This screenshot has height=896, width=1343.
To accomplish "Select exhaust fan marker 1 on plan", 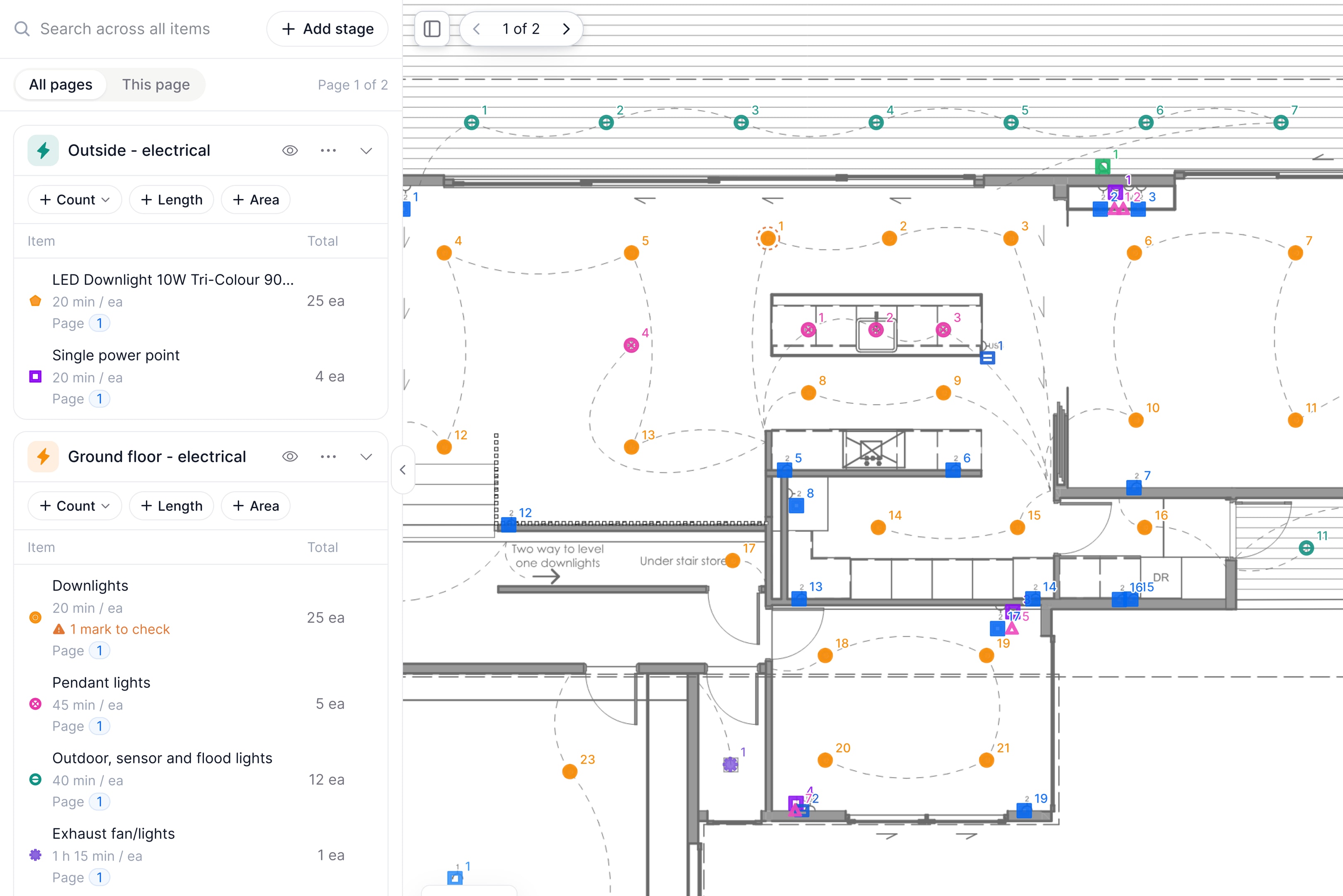I will click(x=730, y=764).
